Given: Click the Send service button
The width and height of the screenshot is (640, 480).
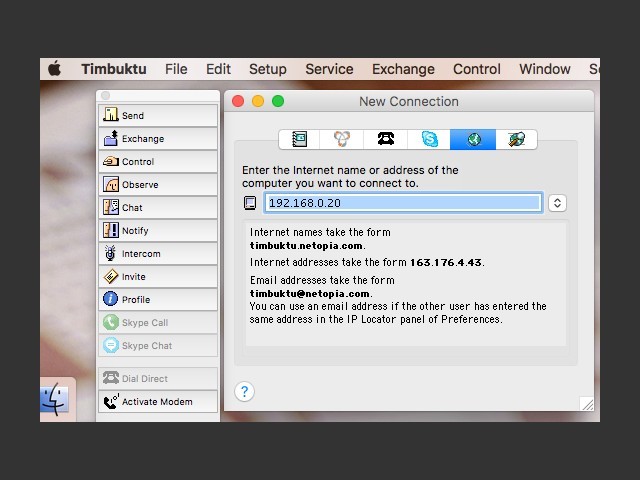Looking at the screenshot, I should point(158,116).
